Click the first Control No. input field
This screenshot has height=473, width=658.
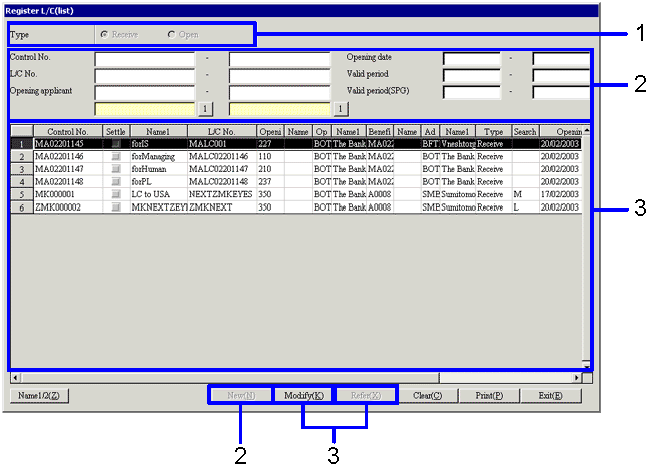[x=144, y=58]
